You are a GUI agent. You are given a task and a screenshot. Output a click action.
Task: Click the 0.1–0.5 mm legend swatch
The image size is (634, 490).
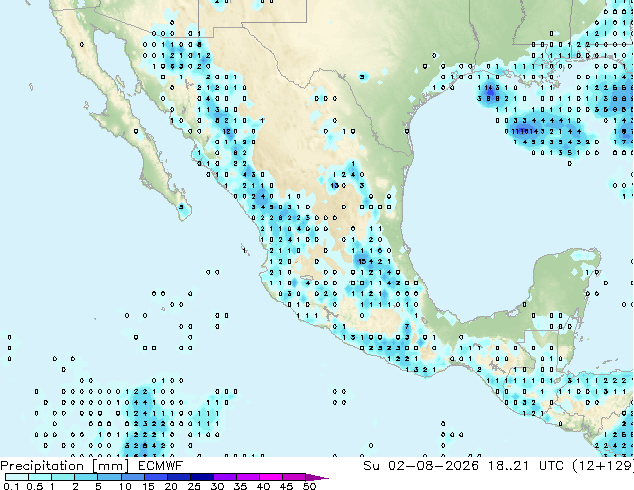(x=17, y=477)
